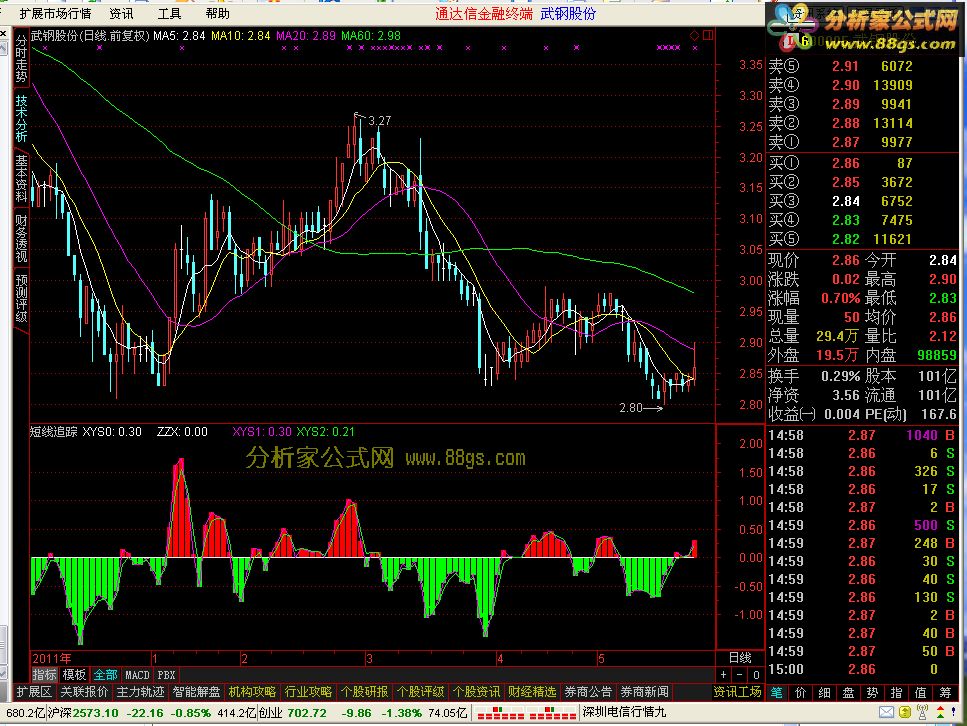Click the 日线 period selector

click(740, 658)
